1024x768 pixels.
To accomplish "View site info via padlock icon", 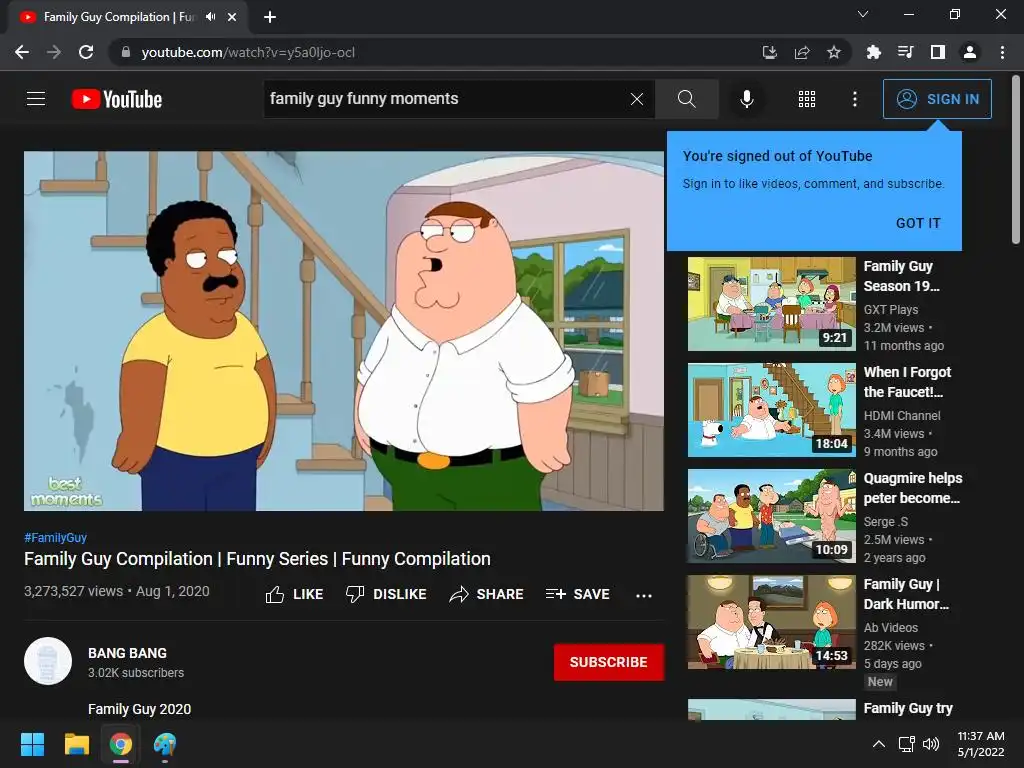I will pos(125,52).
